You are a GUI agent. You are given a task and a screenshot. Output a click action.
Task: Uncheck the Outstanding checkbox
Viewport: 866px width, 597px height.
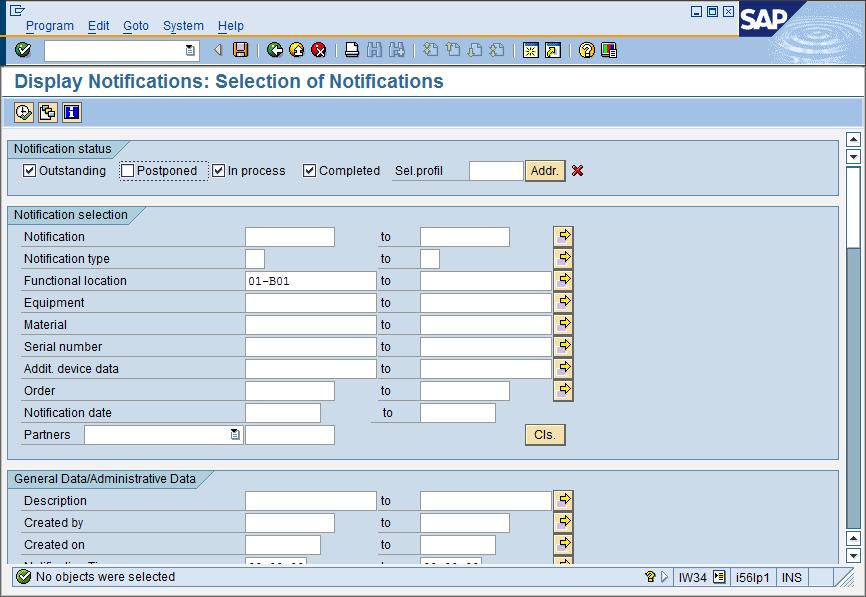click(x=29, y=171)
